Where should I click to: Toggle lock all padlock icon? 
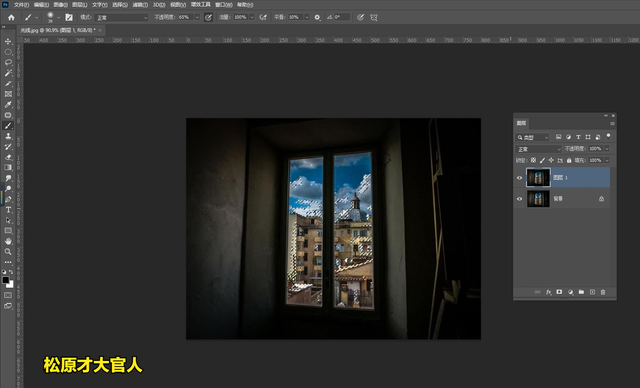[569, 160]
